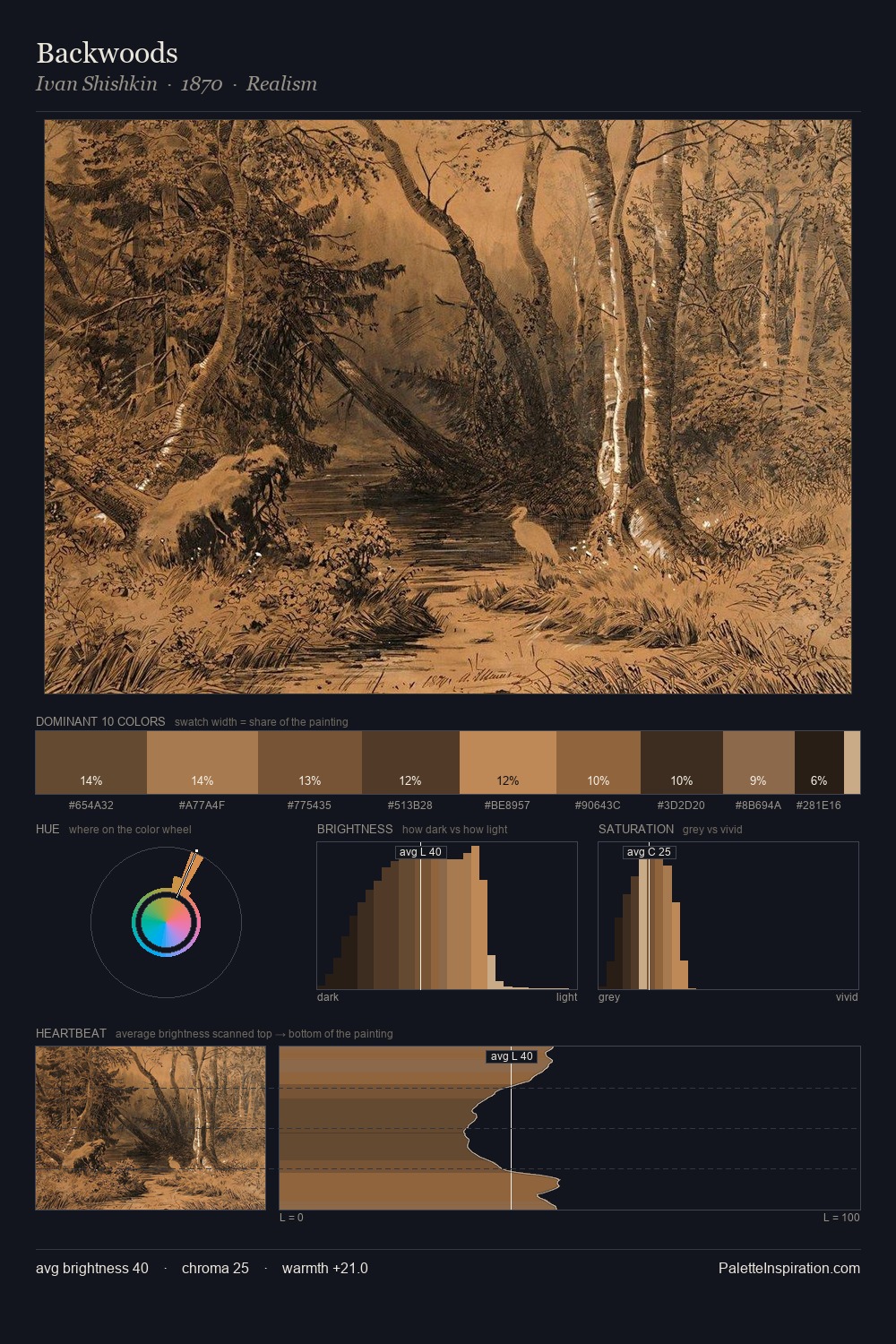Image resolution: width=896 pixels, height=1344 pixels.
Task: Choose the #BE8957 light tan swatch
Action: click(x=508, y=762)
